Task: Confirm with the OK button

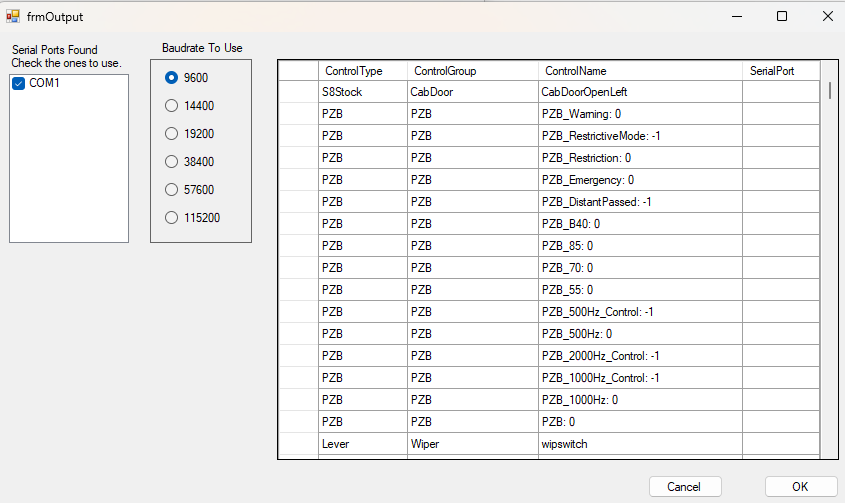Action: click(800, 487)
